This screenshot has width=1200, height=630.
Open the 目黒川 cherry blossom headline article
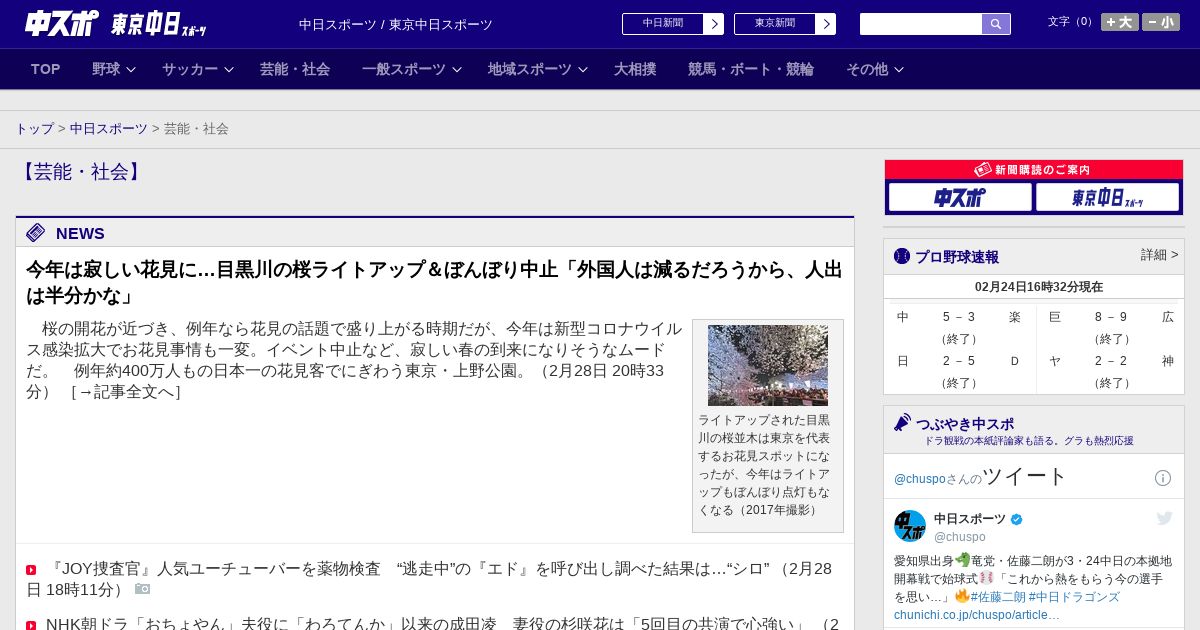click(434, 283)
